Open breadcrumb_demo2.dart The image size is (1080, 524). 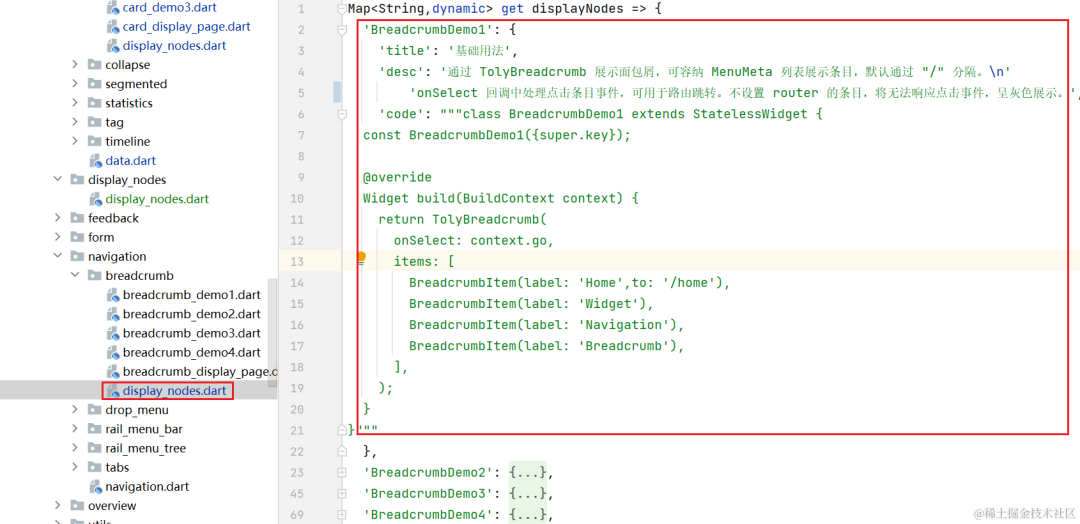(191, 314)
